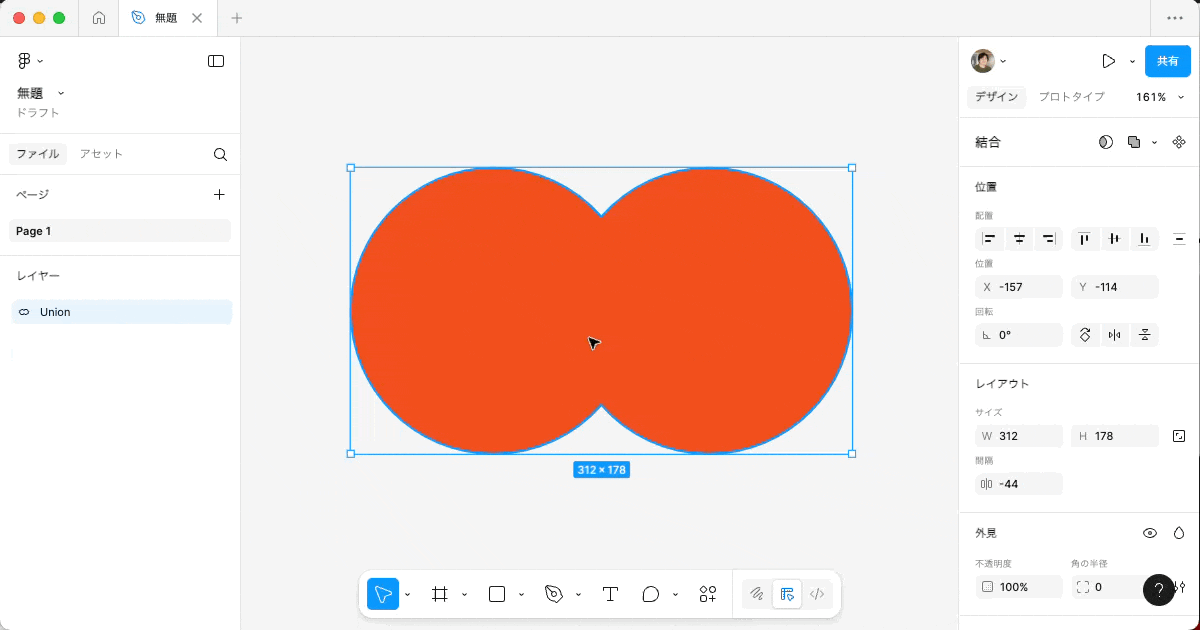Click the align left icon
This screenshot has height=630, width=1200.
click(x=989, y=239)
